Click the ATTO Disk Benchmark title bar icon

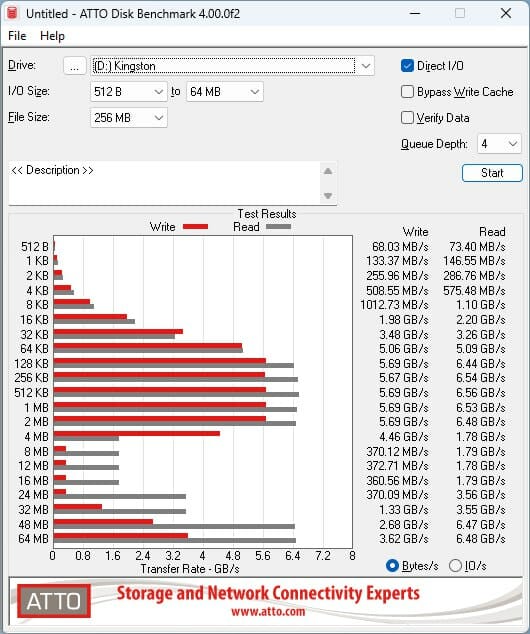[x=12, y=13]
